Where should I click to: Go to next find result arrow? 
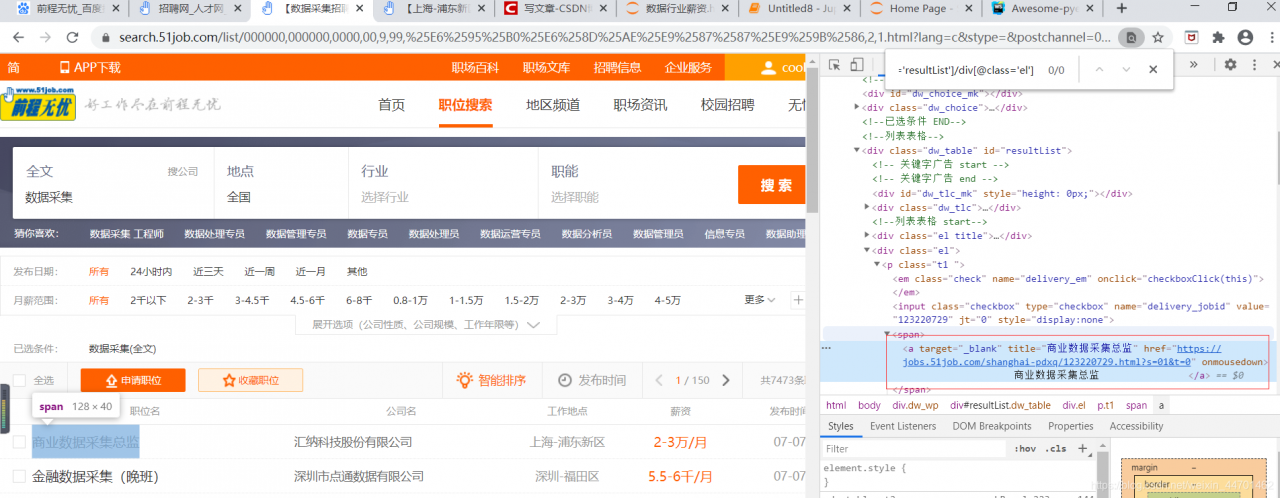(1126, 70)
